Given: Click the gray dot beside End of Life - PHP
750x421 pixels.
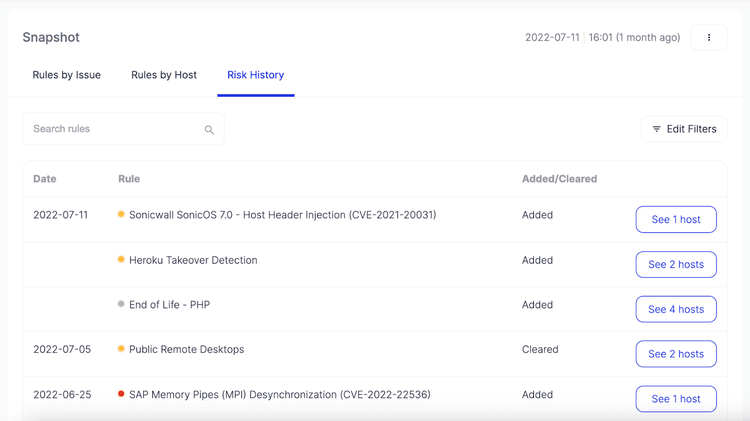Looking at the screenshot, I should click(121, 305).
